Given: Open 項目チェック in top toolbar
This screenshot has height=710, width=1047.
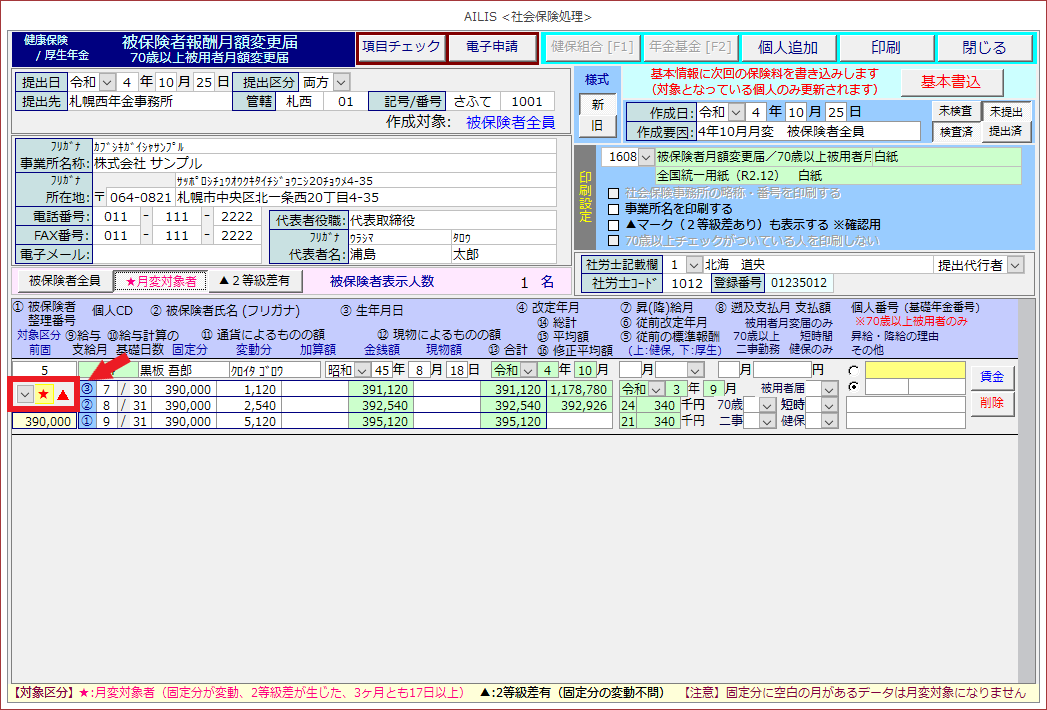Looking at the screenshot, I should pyautogui.click(x=401, y=47).
